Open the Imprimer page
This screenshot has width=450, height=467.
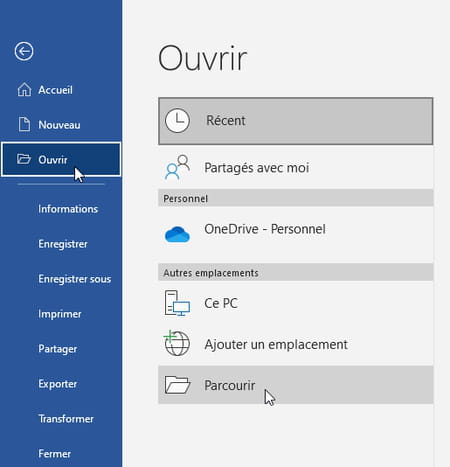[60, 314]
